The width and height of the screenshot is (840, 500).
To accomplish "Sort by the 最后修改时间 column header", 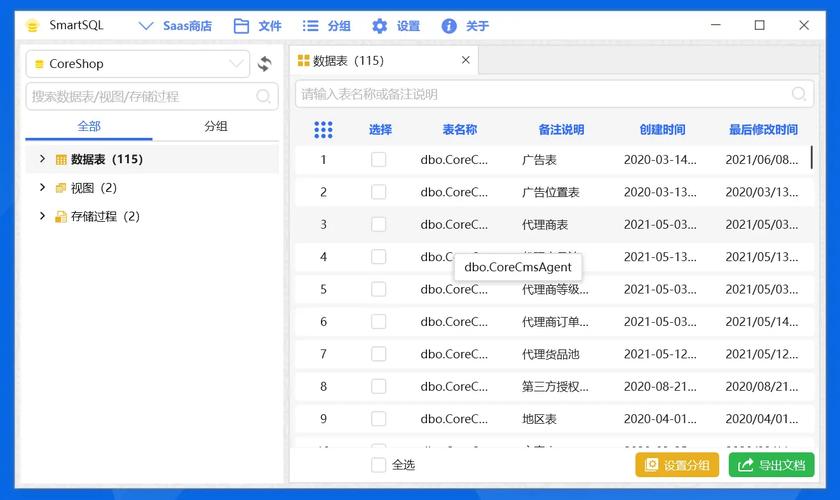I will pyautogui.click(x=763, y=130).
